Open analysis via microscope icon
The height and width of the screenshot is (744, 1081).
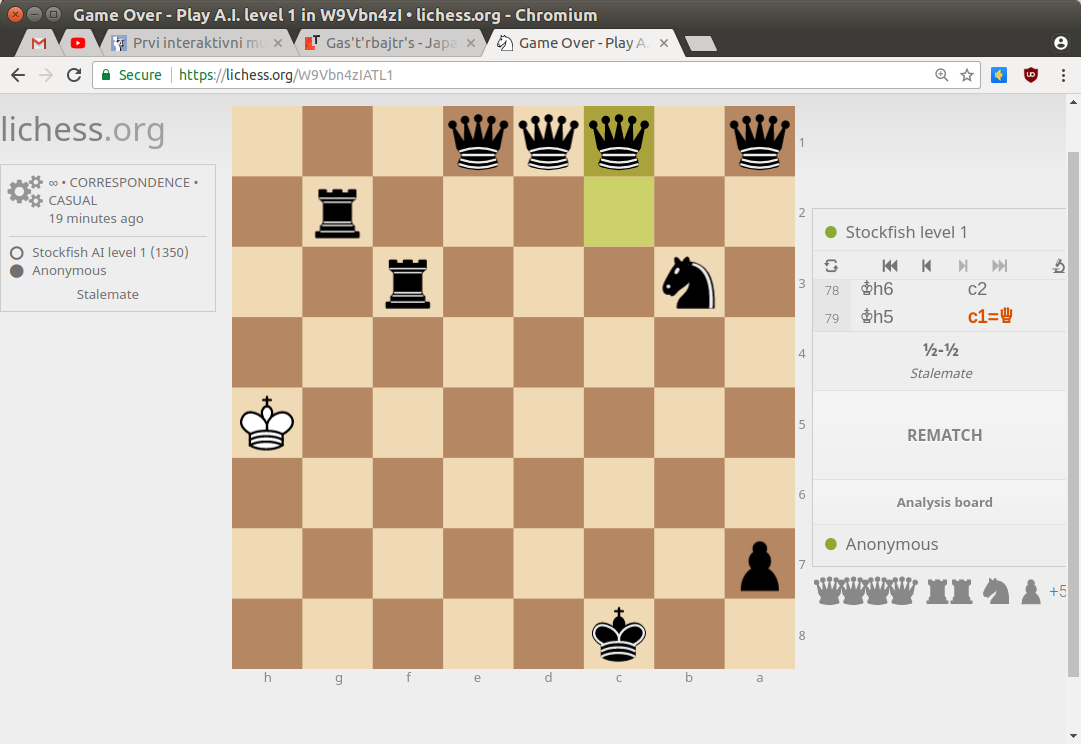[x=1059, y=265]
